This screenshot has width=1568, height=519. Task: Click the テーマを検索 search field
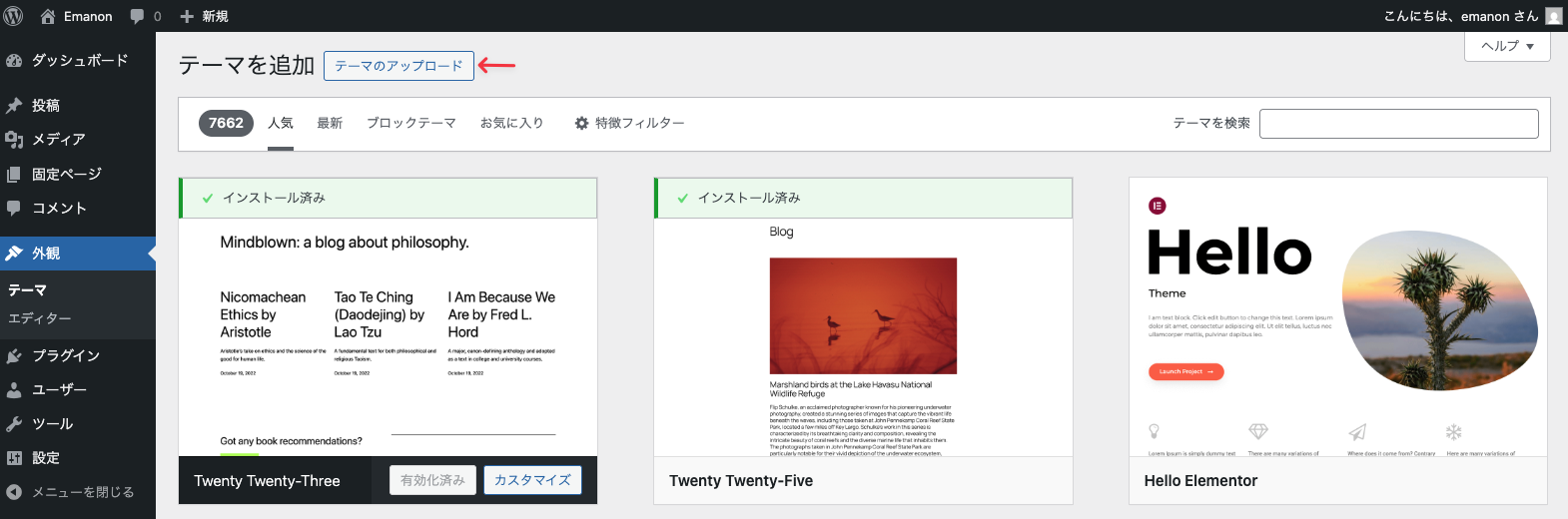coord(1398,124)
